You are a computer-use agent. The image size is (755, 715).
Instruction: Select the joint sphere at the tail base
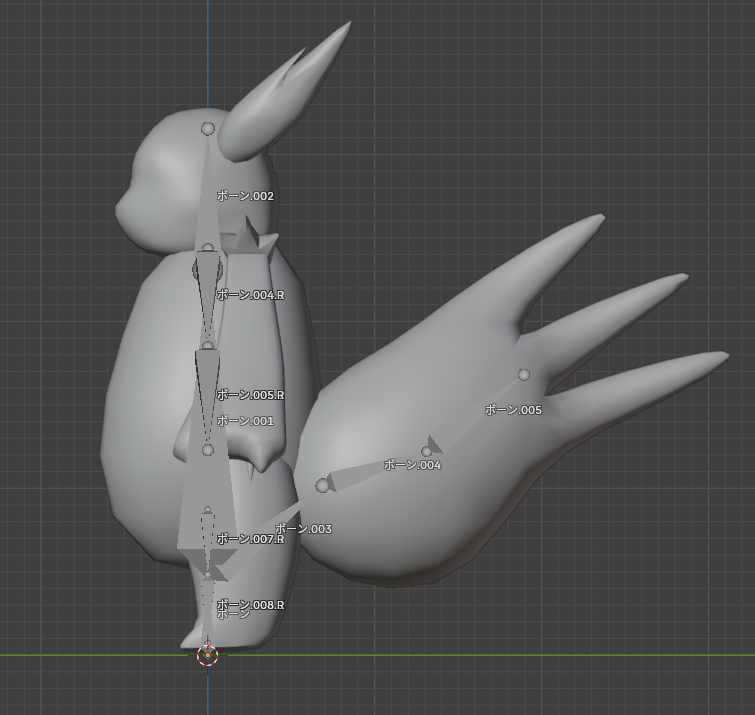click(322, 486)
